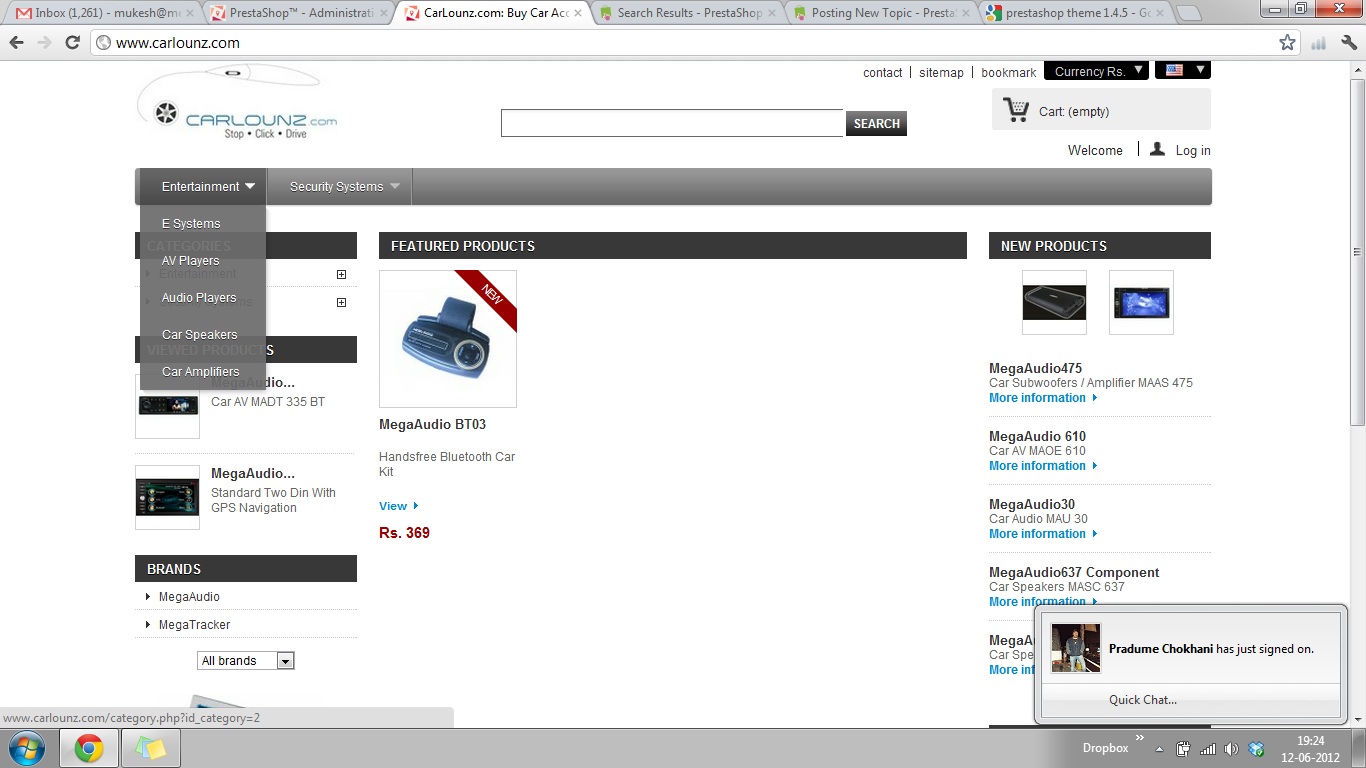Open the language flag dropdown
Screen dimensions: 1366x768
point(1183,70)
